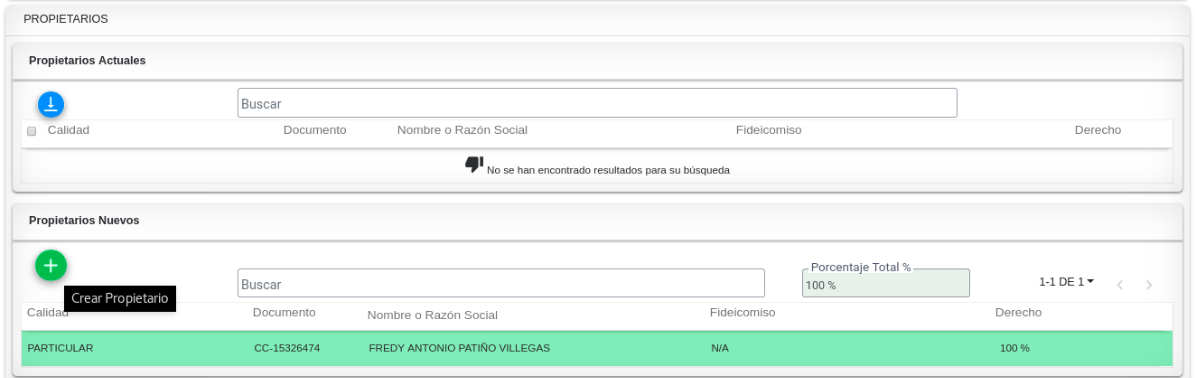Toggle the select-all checkbox beside Calidad
Viewport: 1195px width, 378px height.
(31, 131)
